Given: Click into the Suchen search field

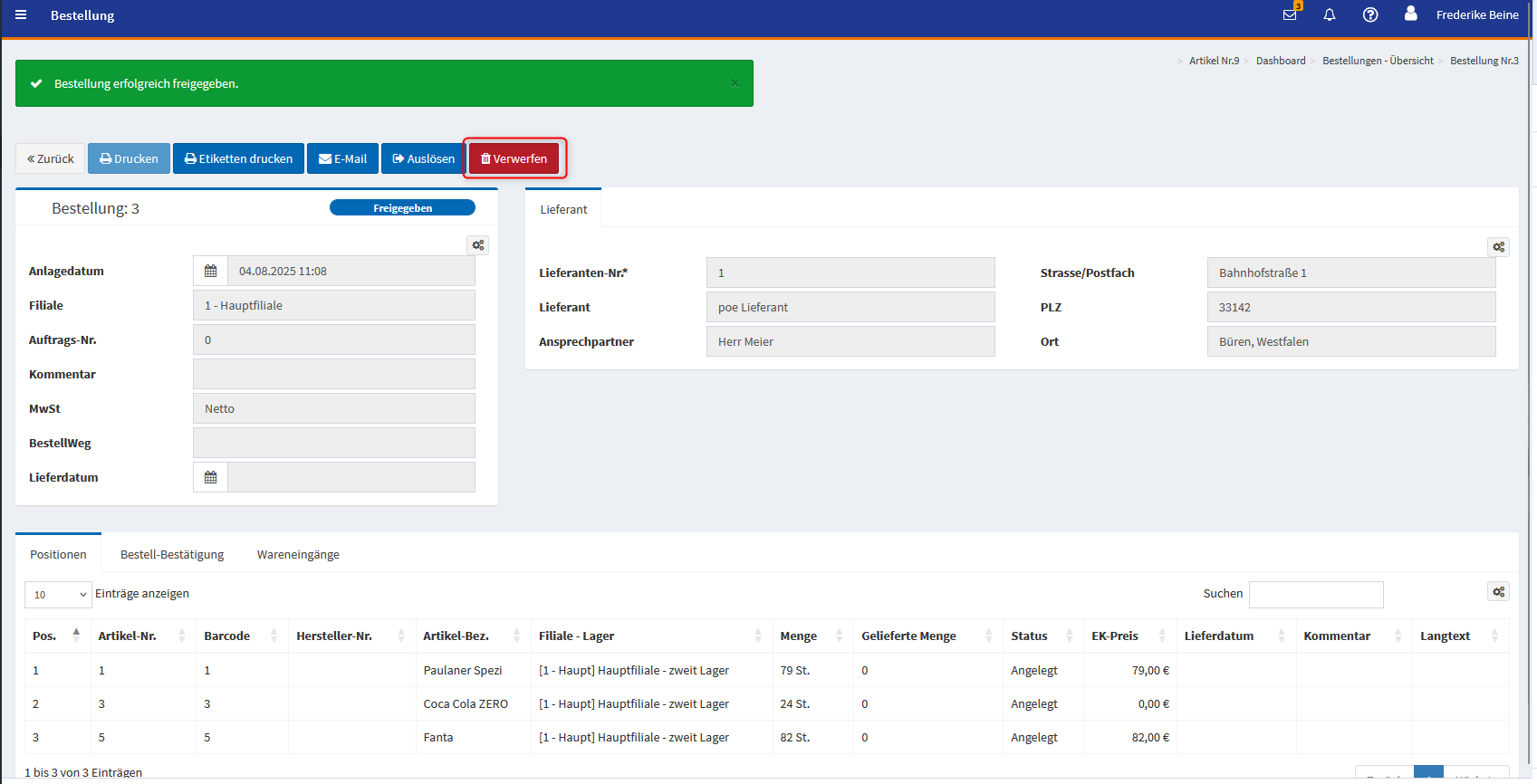Looking at the screenshot, I should (1315, 595).
